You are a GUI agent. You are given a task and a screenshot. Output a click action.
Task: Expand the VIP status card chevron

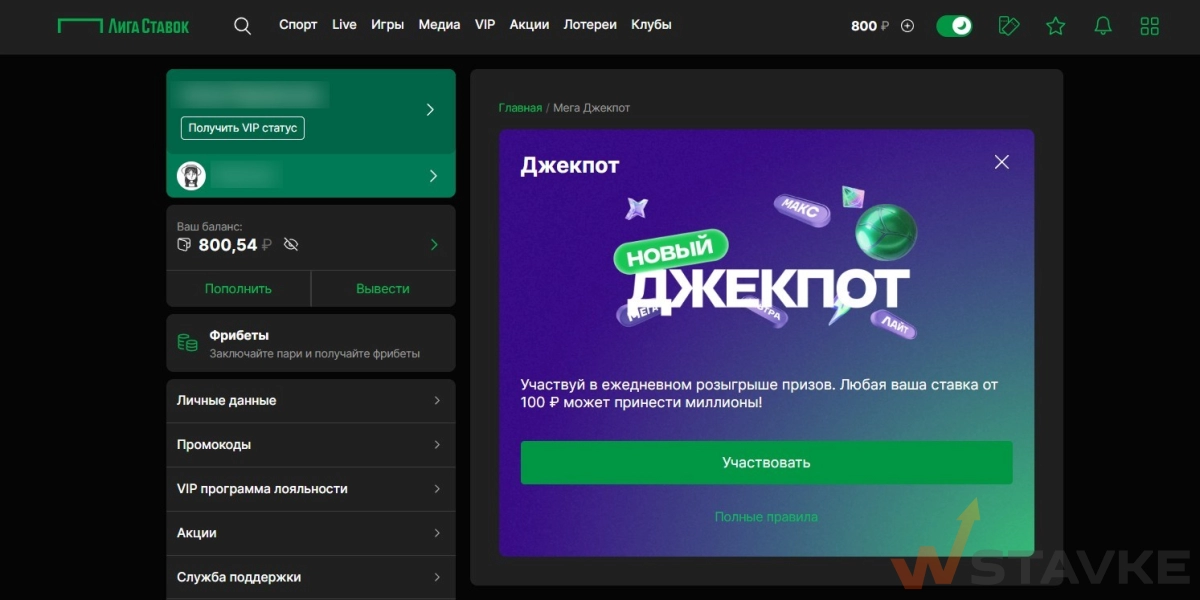click(431, 110)
